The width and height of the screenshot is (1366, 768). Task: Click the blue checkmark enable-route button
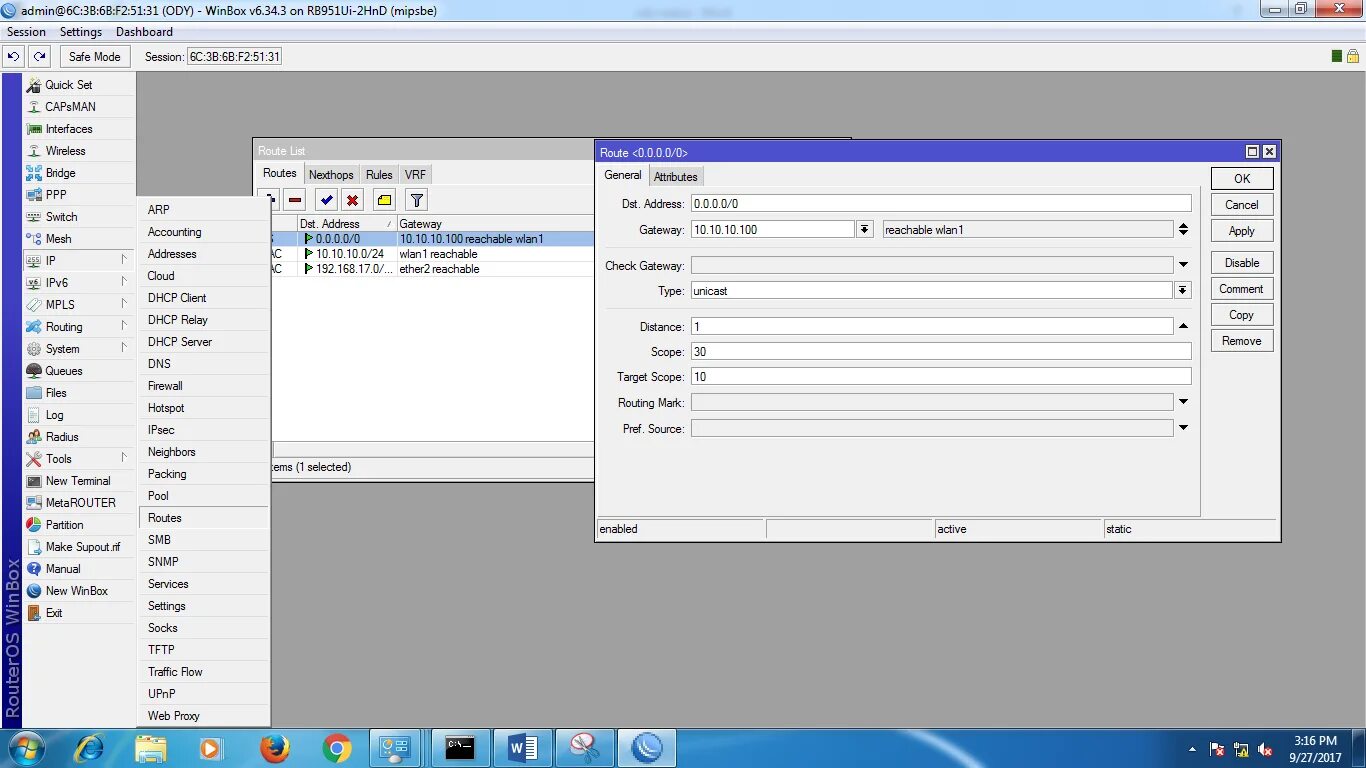pos(327,200)
